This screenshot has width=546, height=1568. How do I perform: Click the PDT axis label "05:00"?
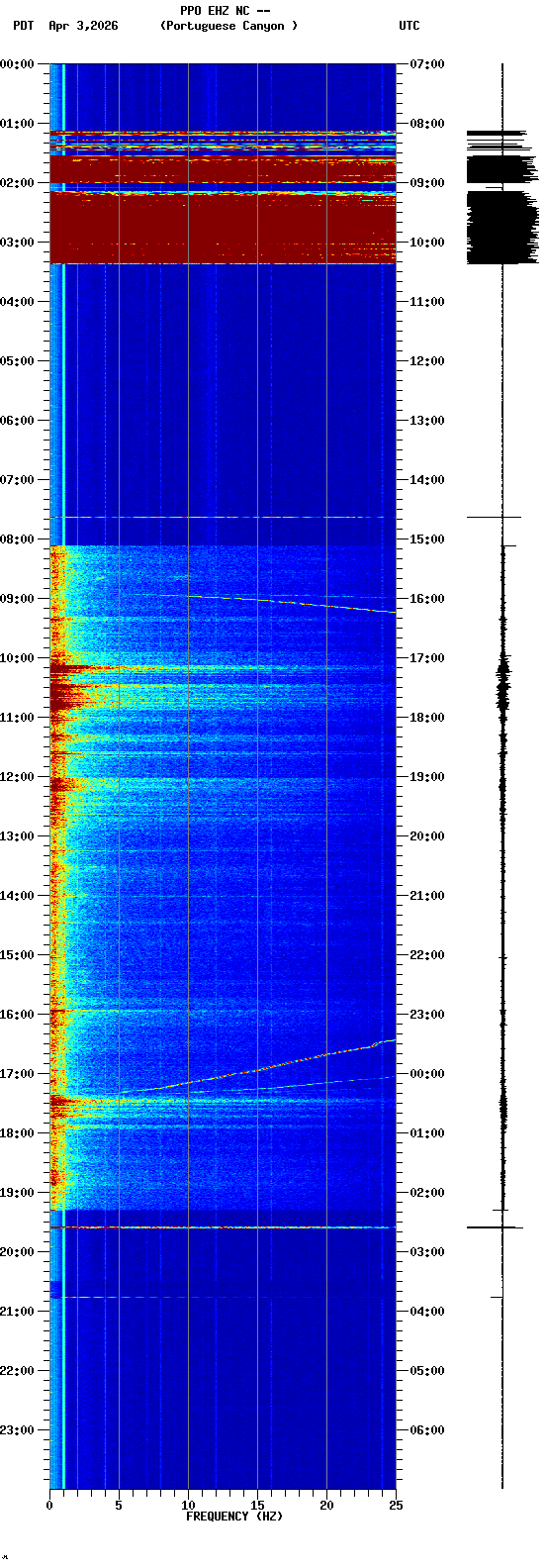pyautogui.click(x=18, y=361)
